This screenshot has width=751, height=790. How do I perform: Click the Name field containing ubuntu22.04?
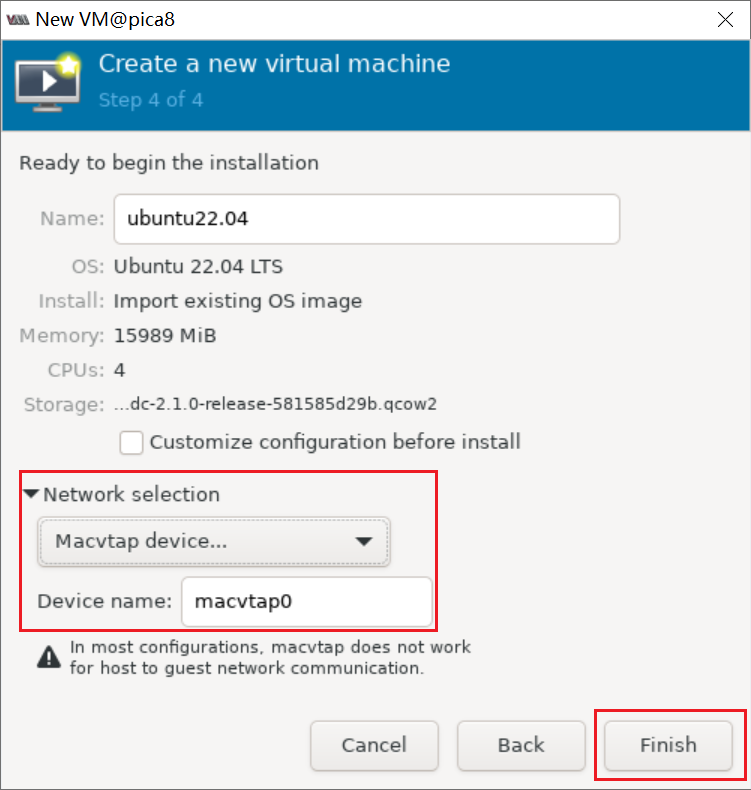point(366,219)
